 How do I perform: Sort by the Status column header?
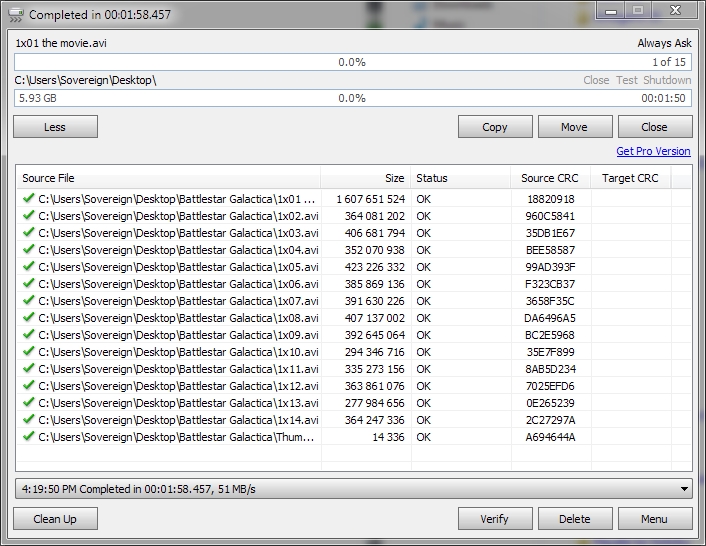click(x=461, y=178)
